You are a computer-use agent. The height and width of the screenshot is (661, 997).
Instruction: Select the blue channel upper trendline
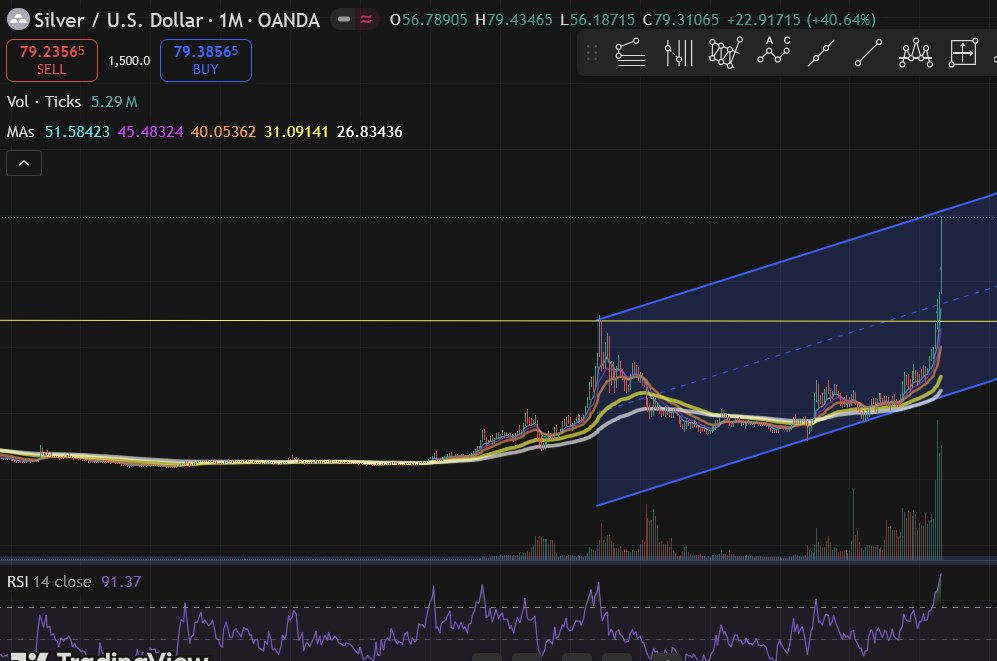pos(798,255)
